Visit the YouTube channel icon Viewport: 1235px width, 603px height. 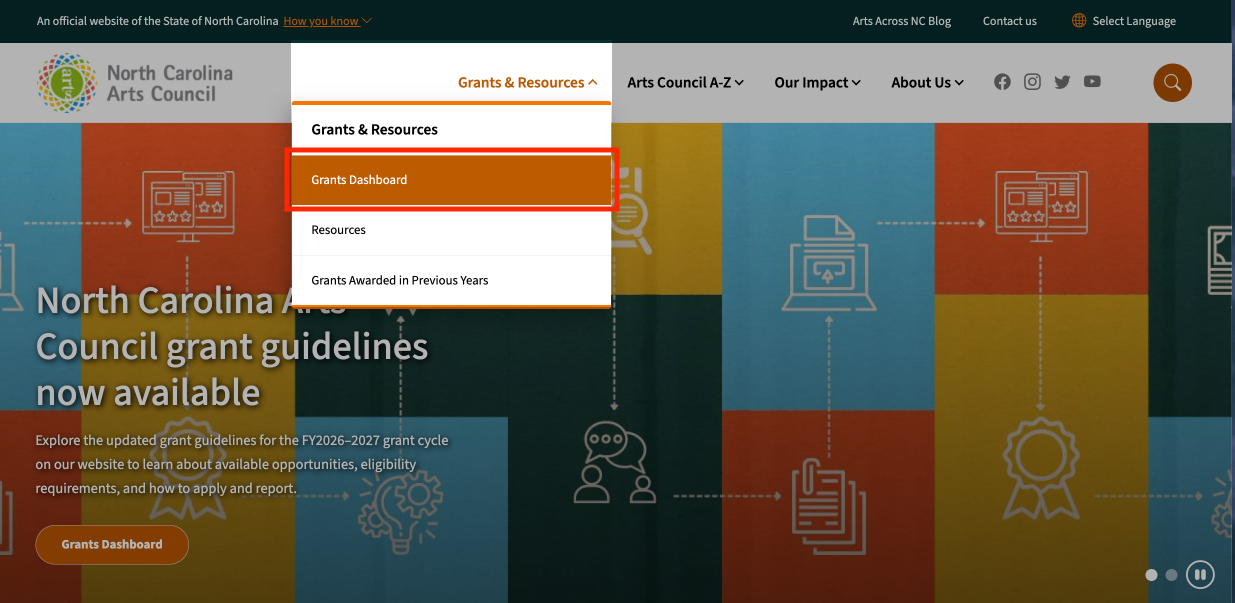(x=1092, y=82)
